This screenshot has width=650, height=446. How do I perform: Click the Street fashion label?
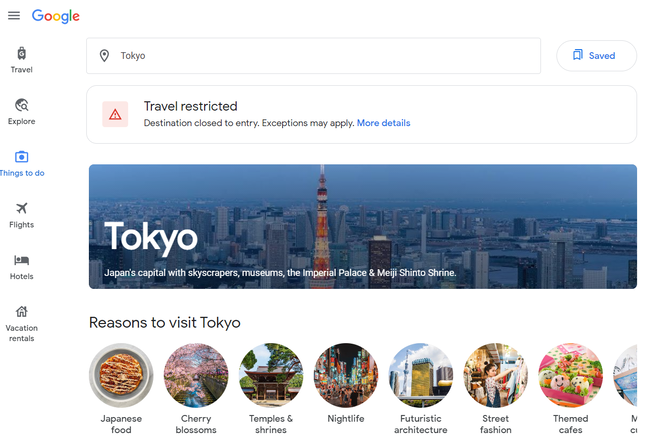point(496,424)
